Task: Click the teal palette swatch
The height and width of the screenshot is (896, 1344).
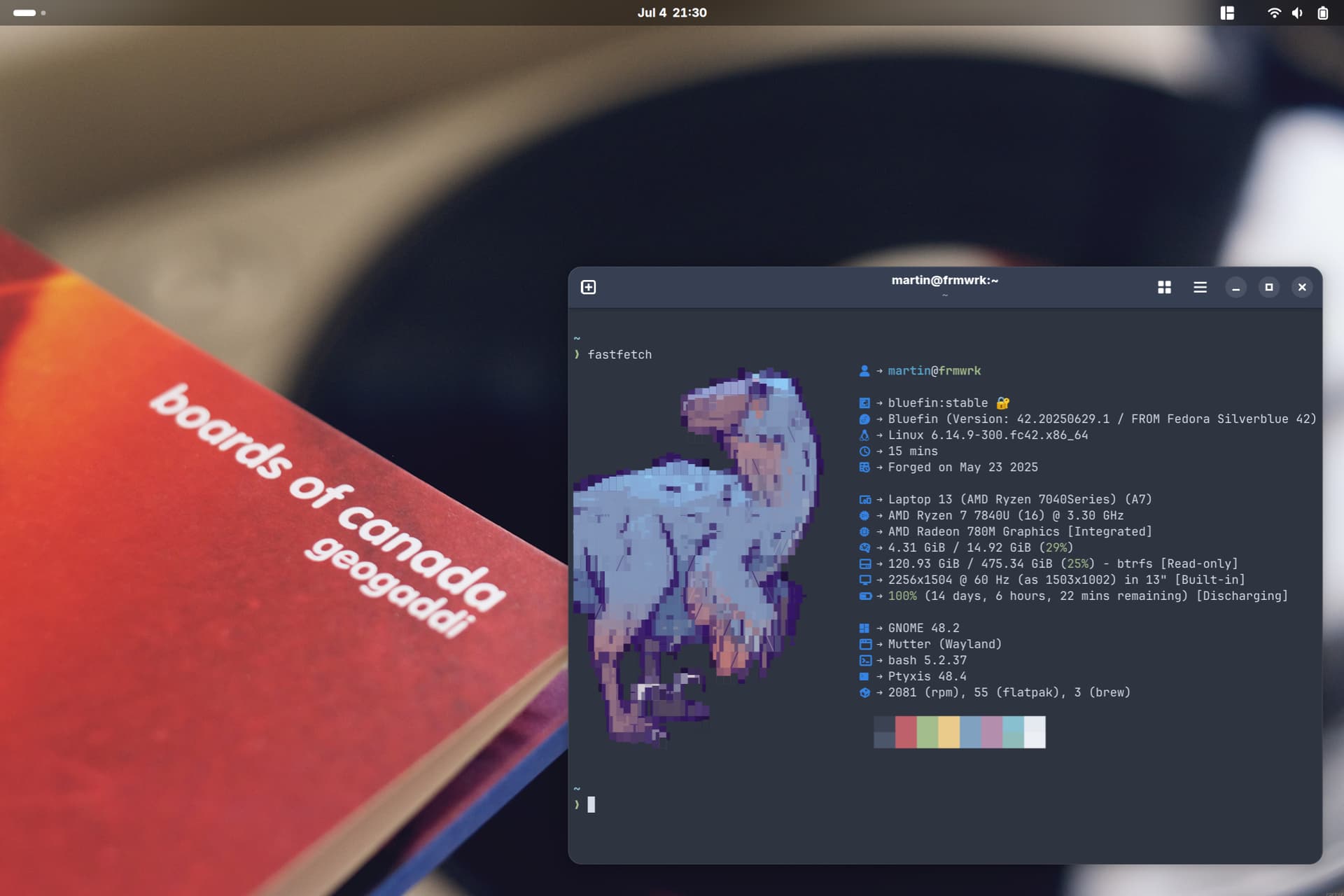Action: tap(1013, 732)
